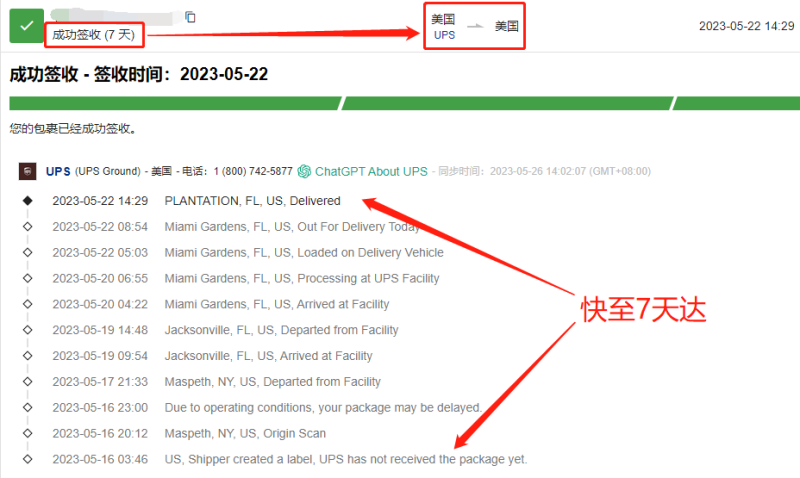Click the package may be delayed event

[x=323, y=408]
